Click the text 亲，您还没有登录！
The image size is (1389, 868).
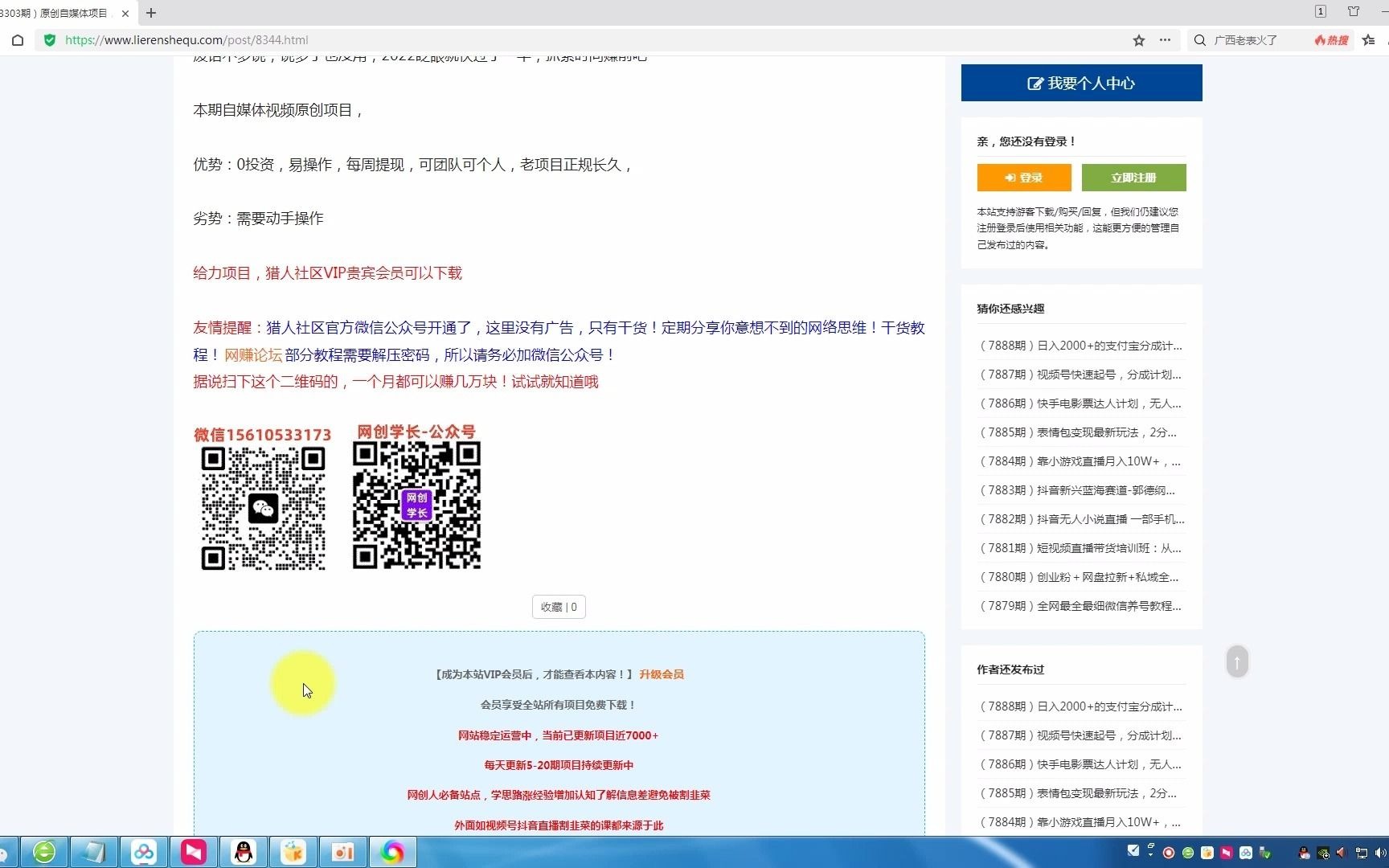(x=1026, y=141)
